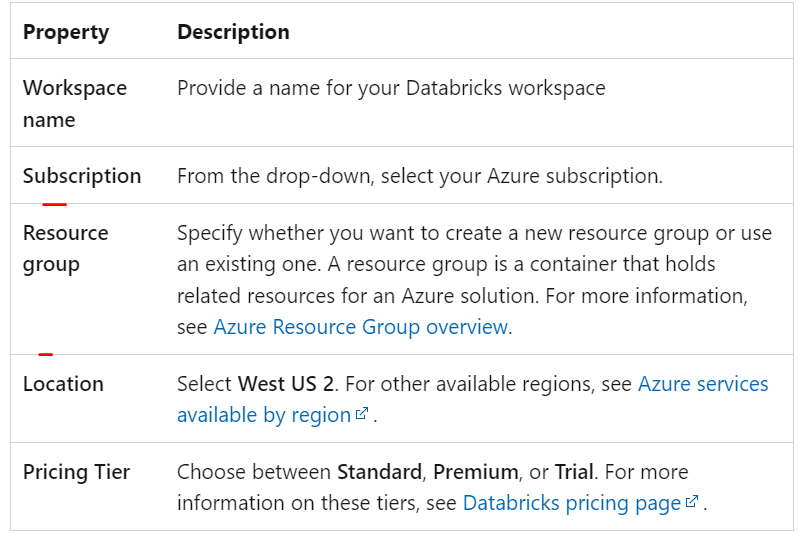Select the Workspace name property cell
The height and width of the screenshot is (536, 799).
click(x=75, y=103)
